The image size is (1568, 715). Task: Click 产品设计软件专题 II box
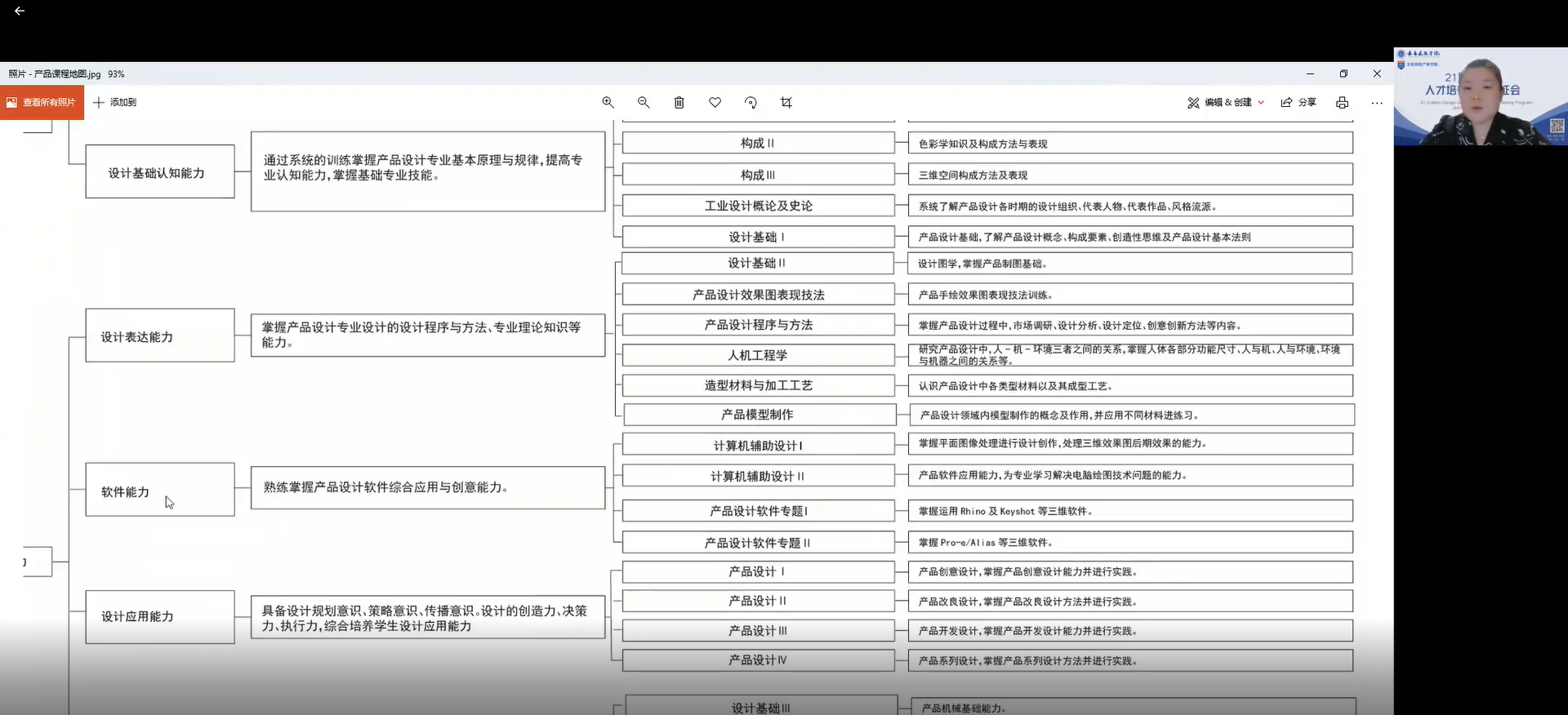(x=759, y=543)
